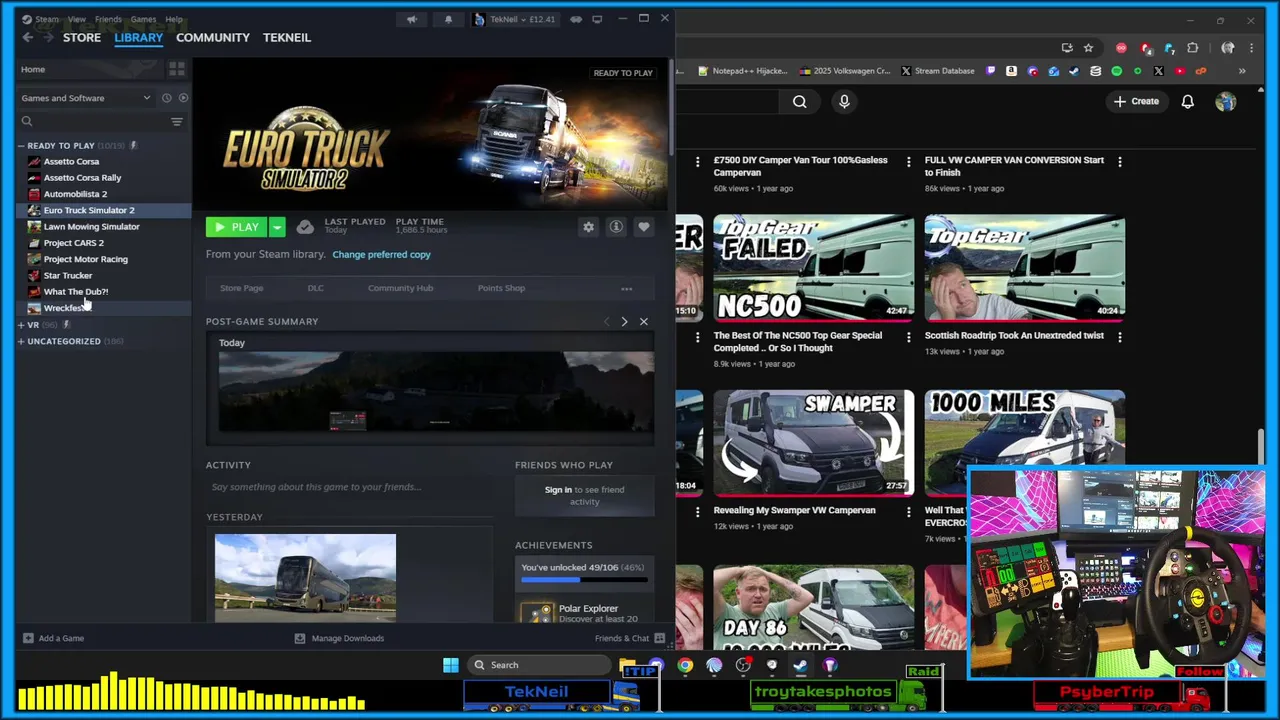Enter Steam Big Picture mode icon

pos(597,19)
